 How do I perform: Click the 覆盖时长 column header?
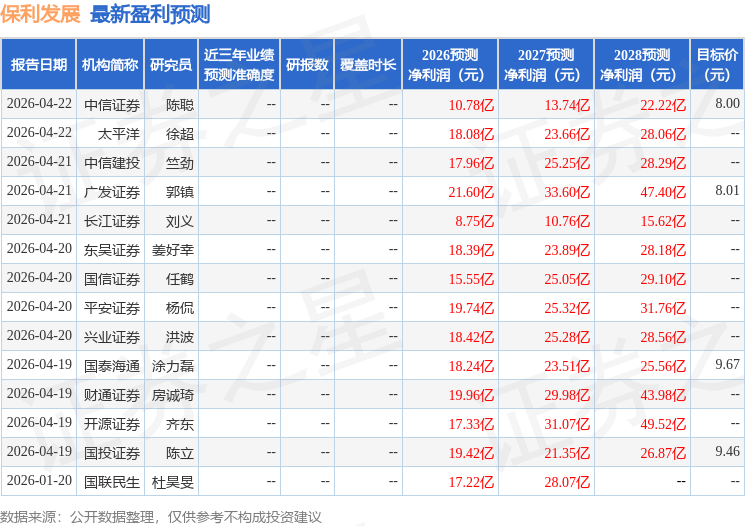368,65
